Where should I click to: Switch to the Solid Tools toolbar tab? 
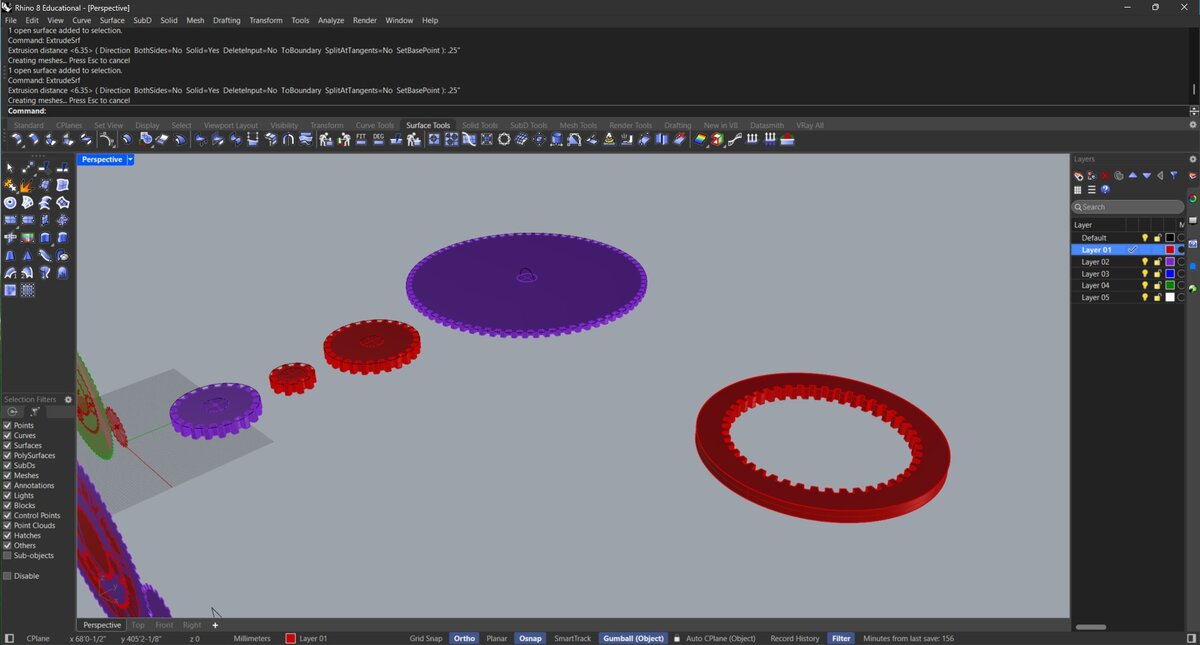click(480, 125)
